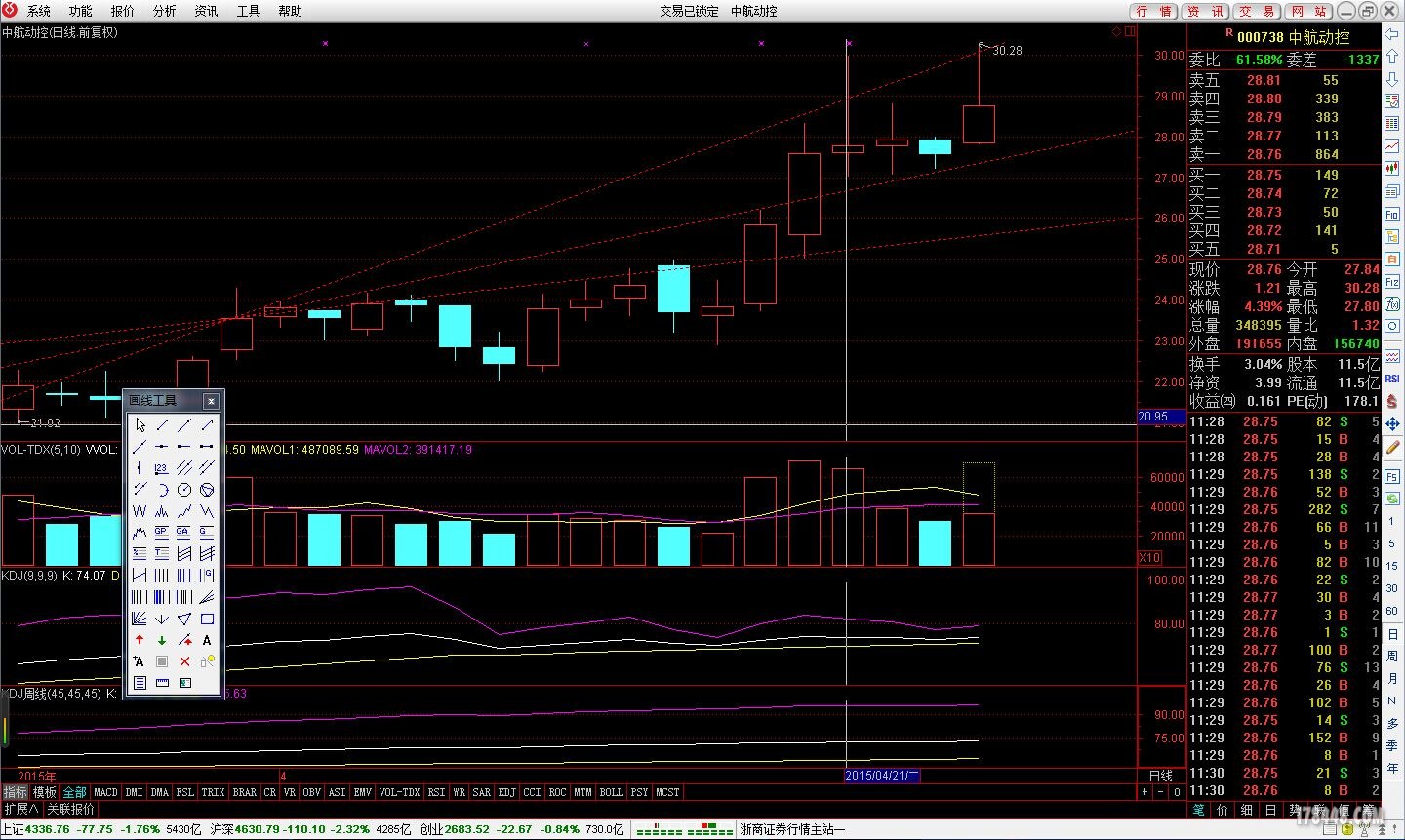Image resolution: width=1405 pixels, height=840 pixels.
Task: Select the 全部 indicator group tab
Action: [74, 792]
